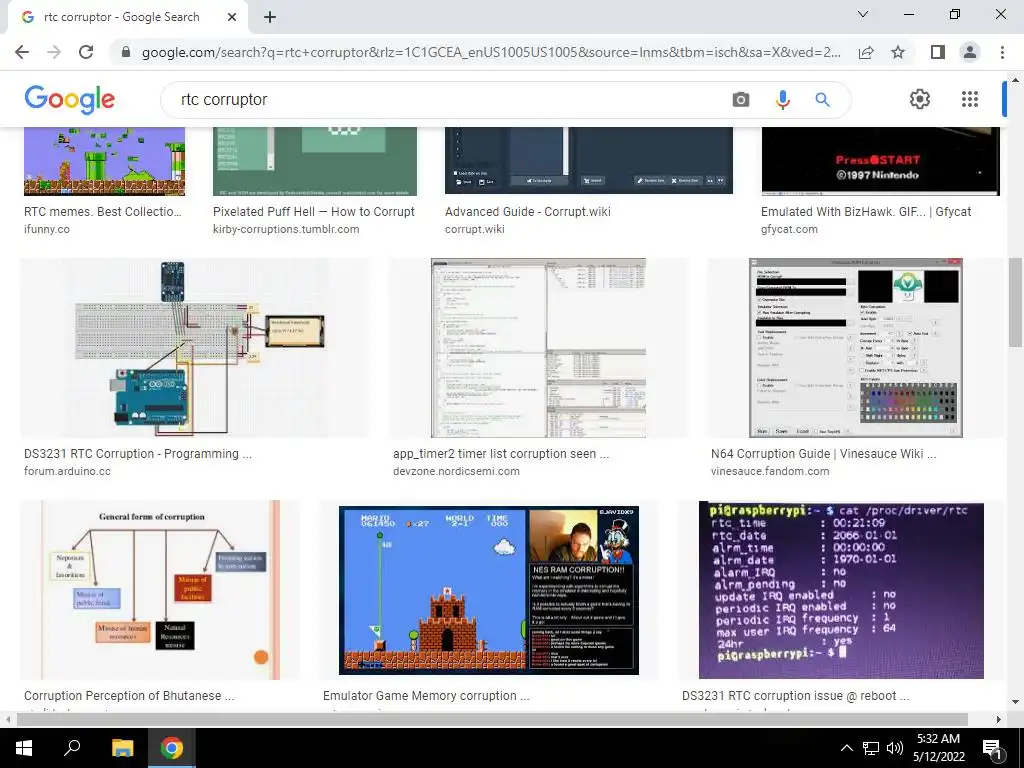View site information lock icon
This screenshot has height=768, width=1024.
[126, 52]
